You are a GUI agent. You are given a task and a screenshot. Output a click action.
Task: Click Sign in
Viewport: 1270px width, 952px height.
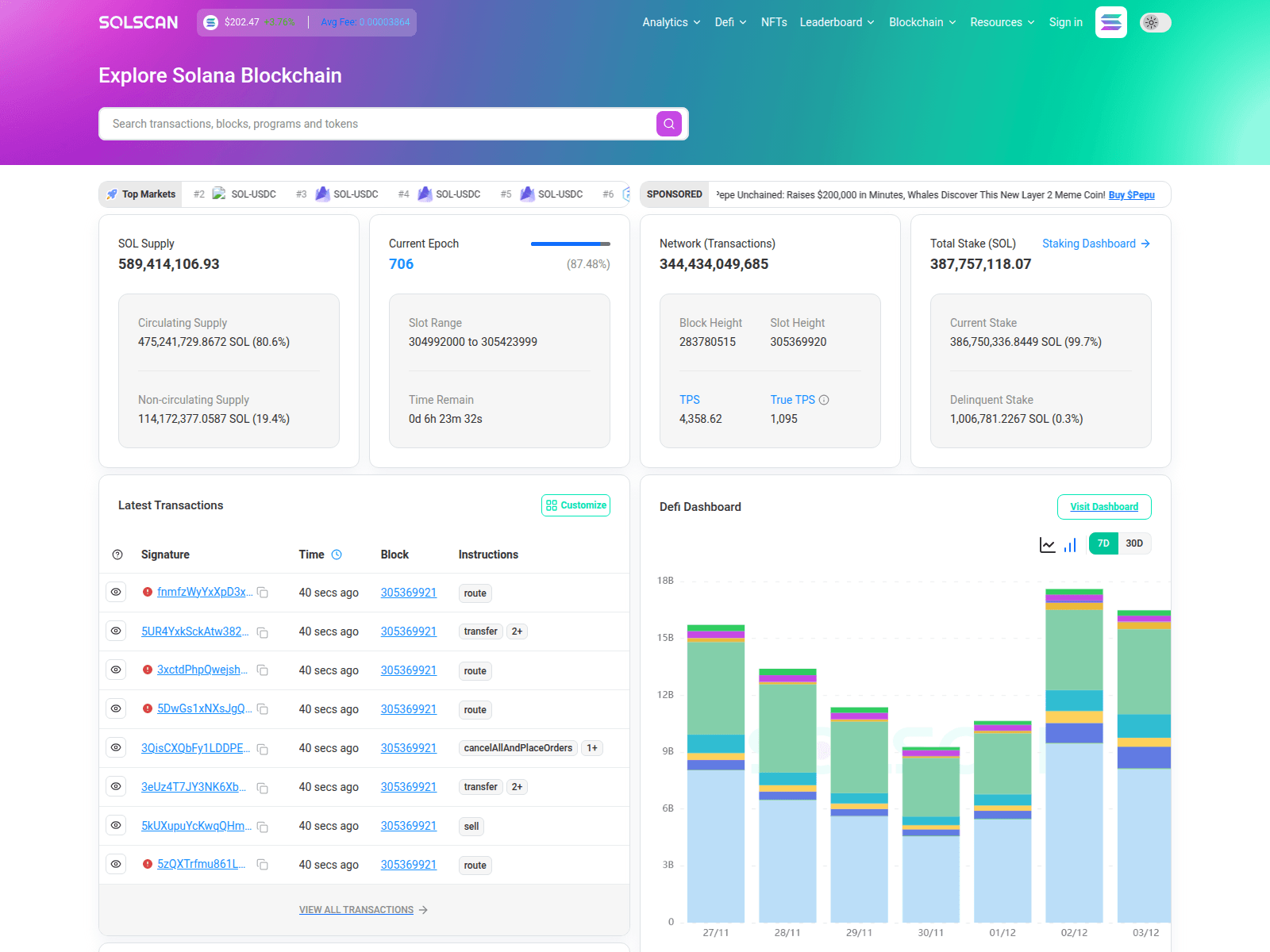pyautogui.click(x=1065, y=22)
